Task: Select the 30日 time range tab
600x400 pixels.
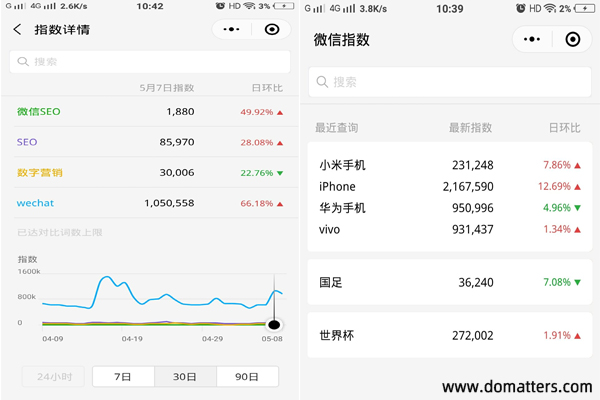Action: pyautogui.click(x=185, y=377)
